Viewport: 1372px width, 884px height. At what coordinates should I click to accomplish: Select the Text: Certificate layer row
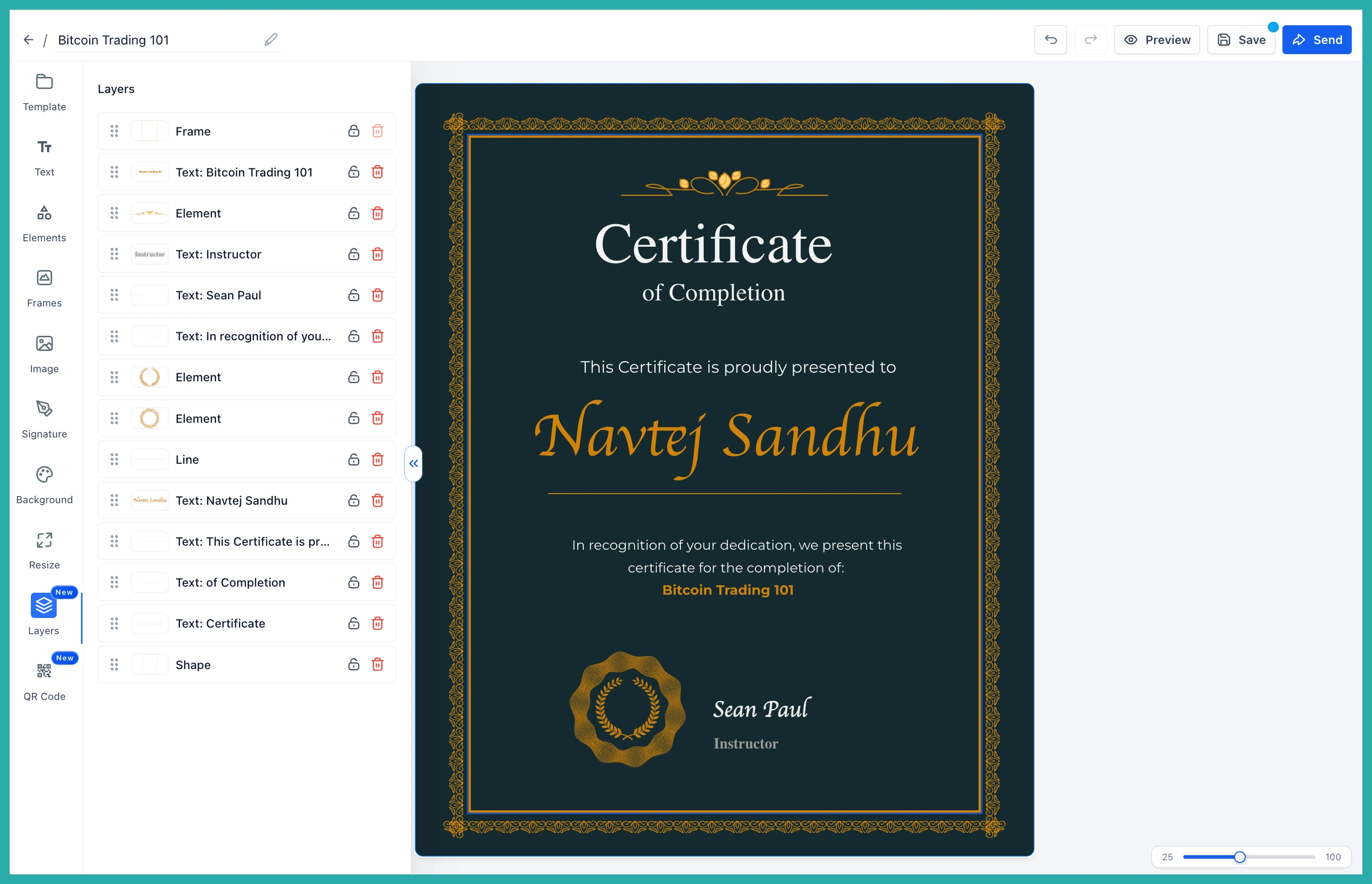pos(246,623)
